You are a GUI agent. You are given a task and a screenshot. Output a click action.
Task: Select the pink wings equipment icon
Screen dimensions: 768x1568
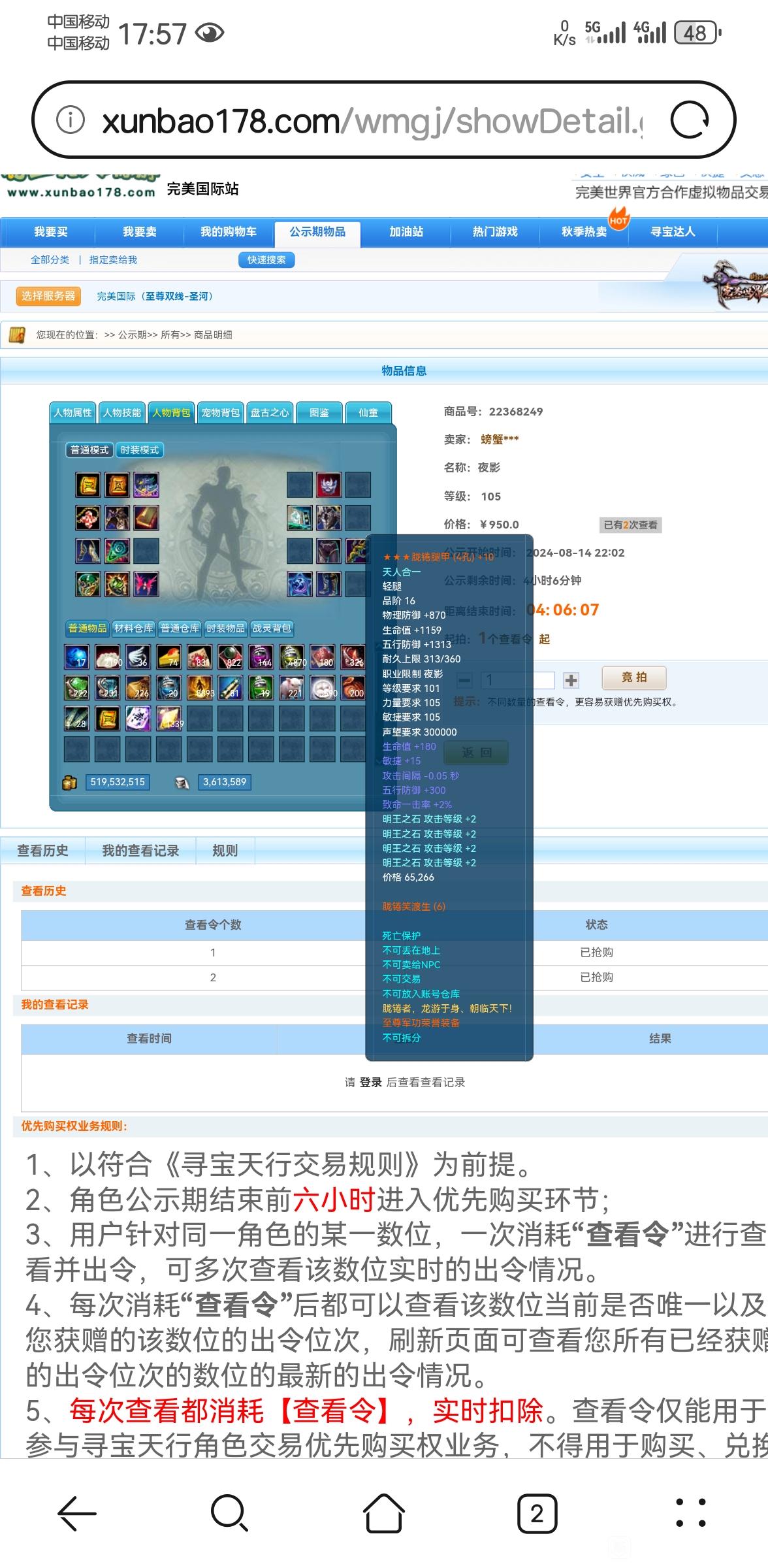point(146,583)
